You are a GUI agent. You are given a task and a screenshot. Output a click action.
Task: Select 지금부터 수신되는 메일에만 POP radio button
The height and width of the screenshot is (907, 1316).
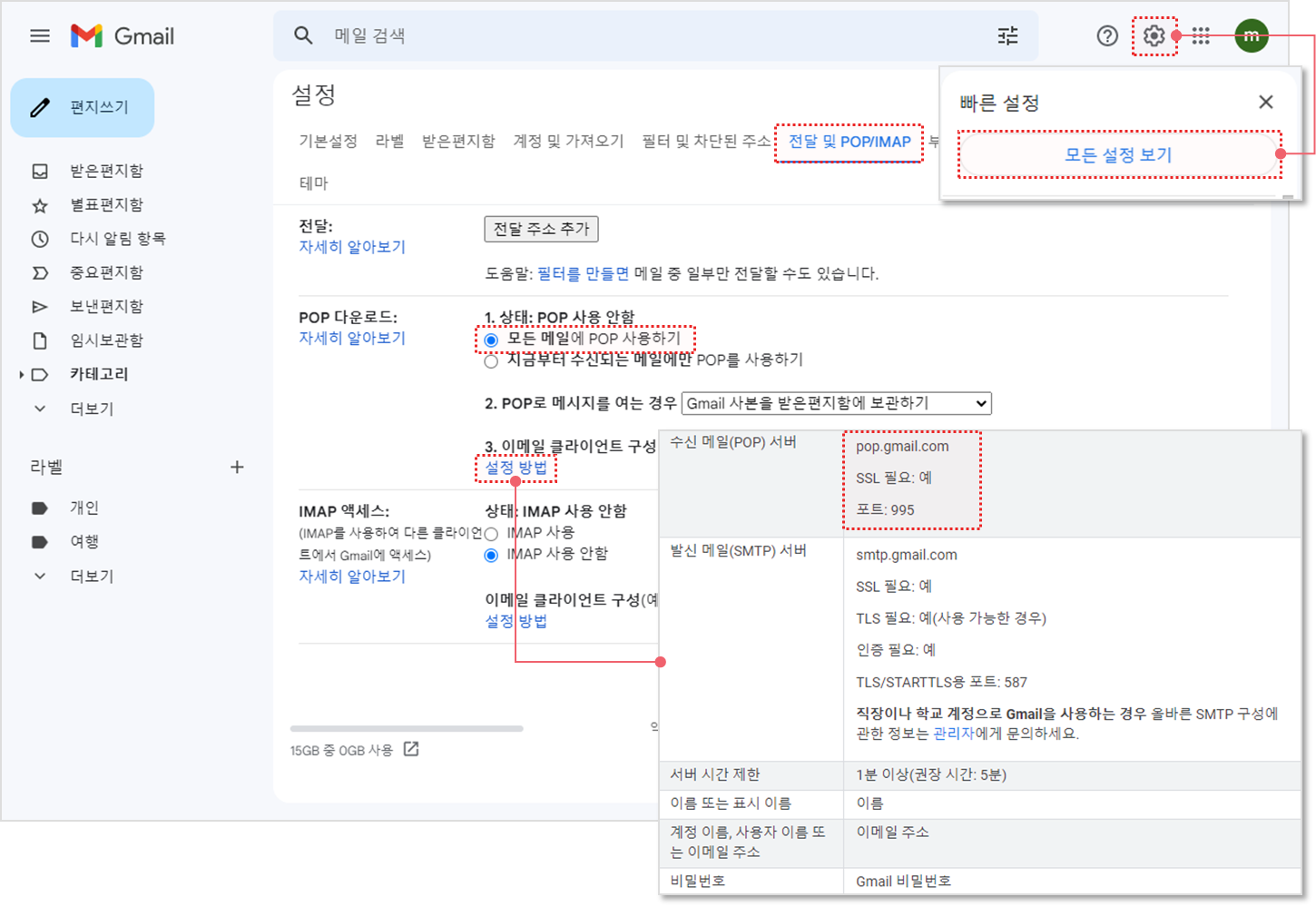491,361
